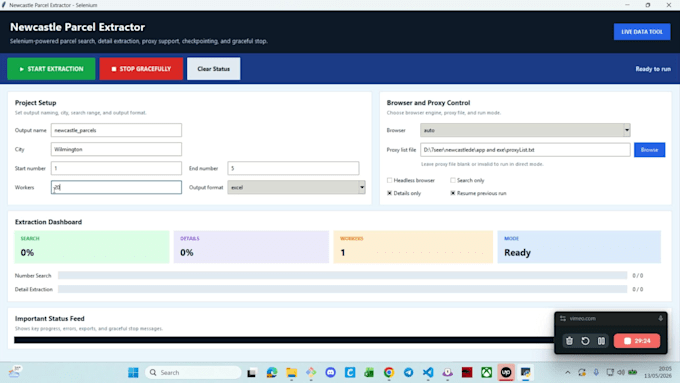Open the Upwork taskbar icon
This screenshot has height=383, width=680.
click(x=506, y=373)
